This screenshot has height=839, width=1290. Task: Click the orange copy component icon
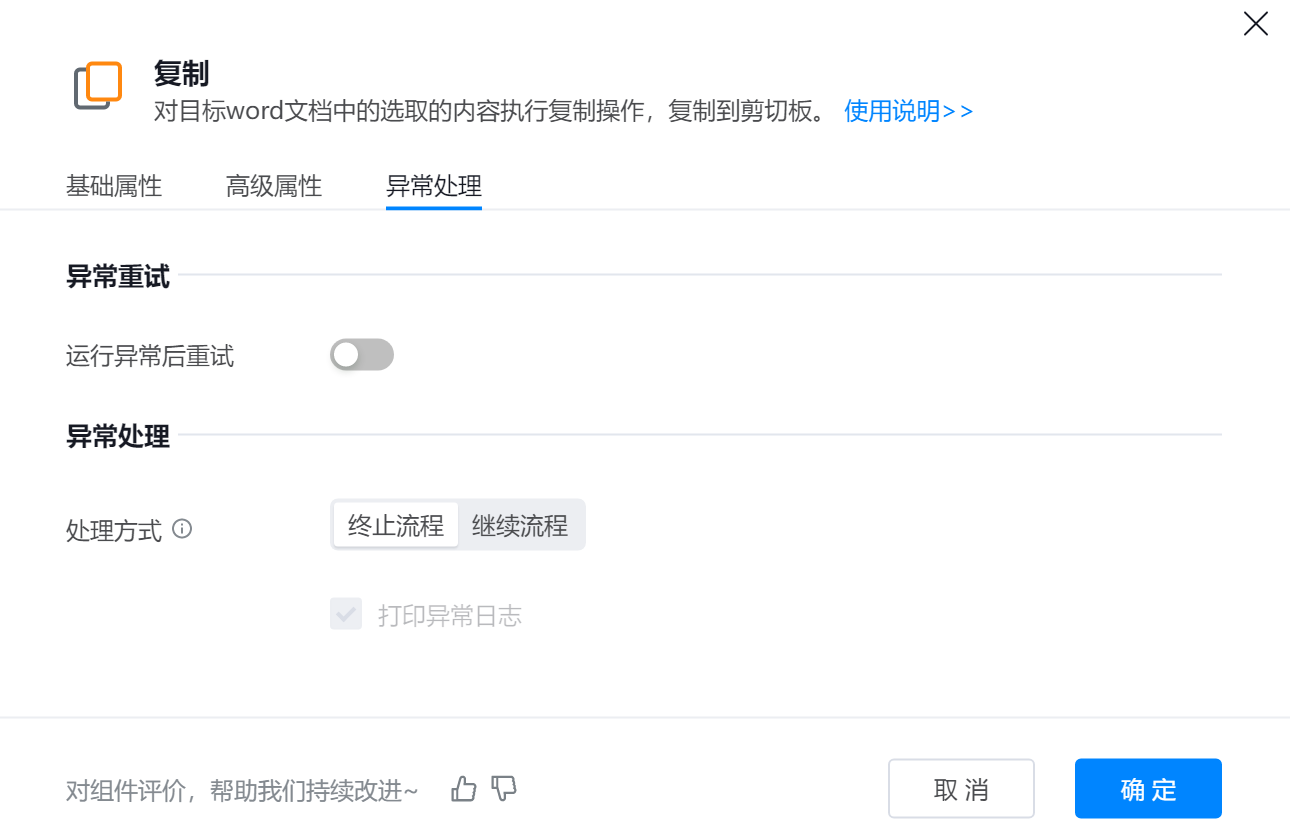pos(98,86)
